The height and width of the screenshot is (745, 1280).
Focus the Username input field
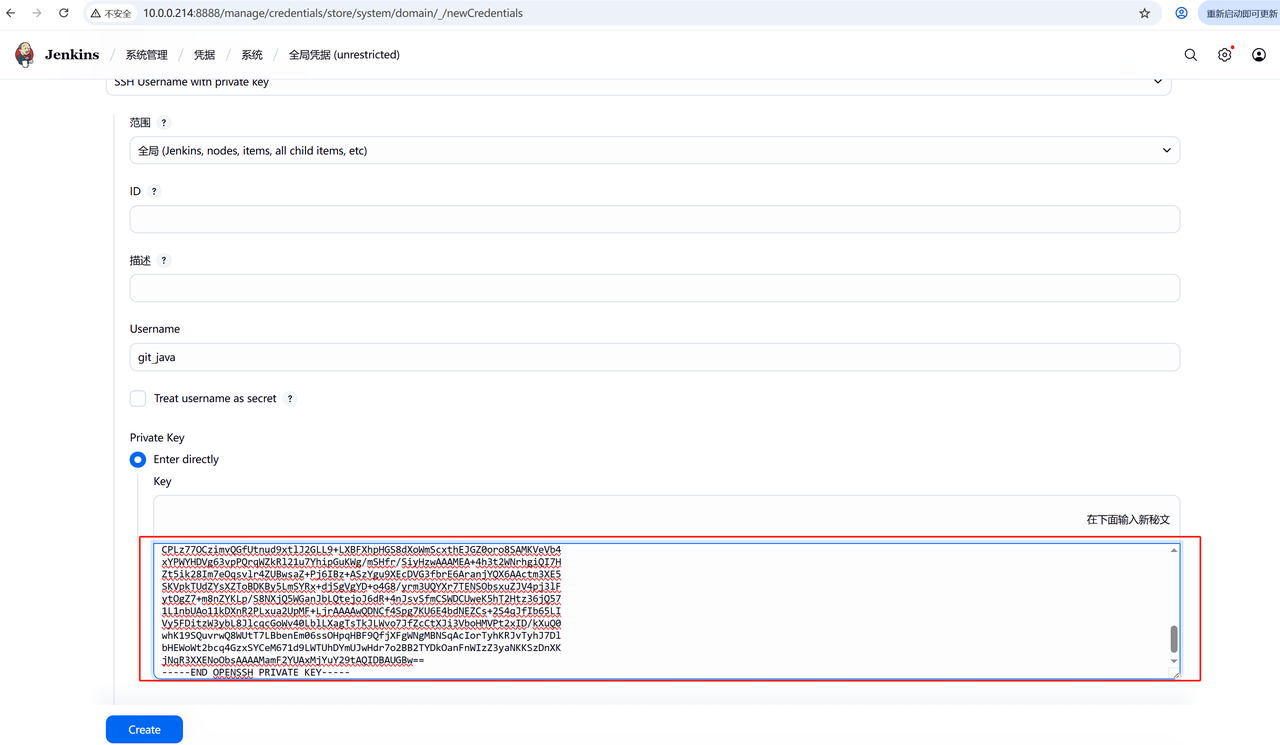click(x=654, y=357)
